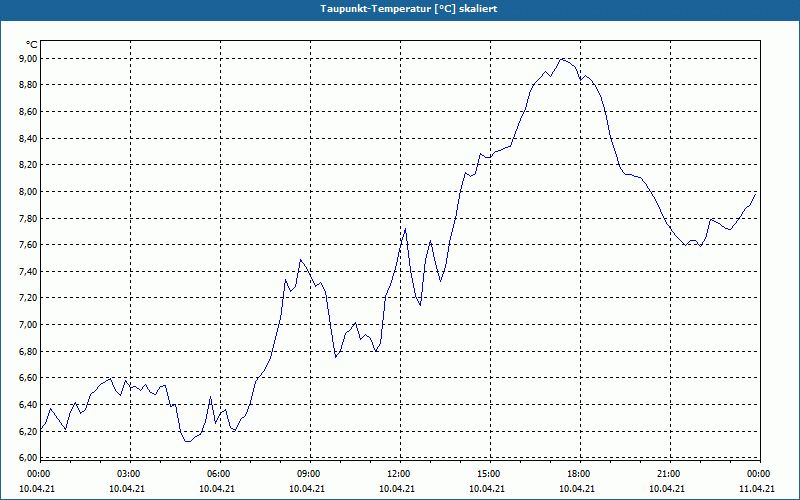
Task: Click the 21:00 time label
Action: [668, 474]
